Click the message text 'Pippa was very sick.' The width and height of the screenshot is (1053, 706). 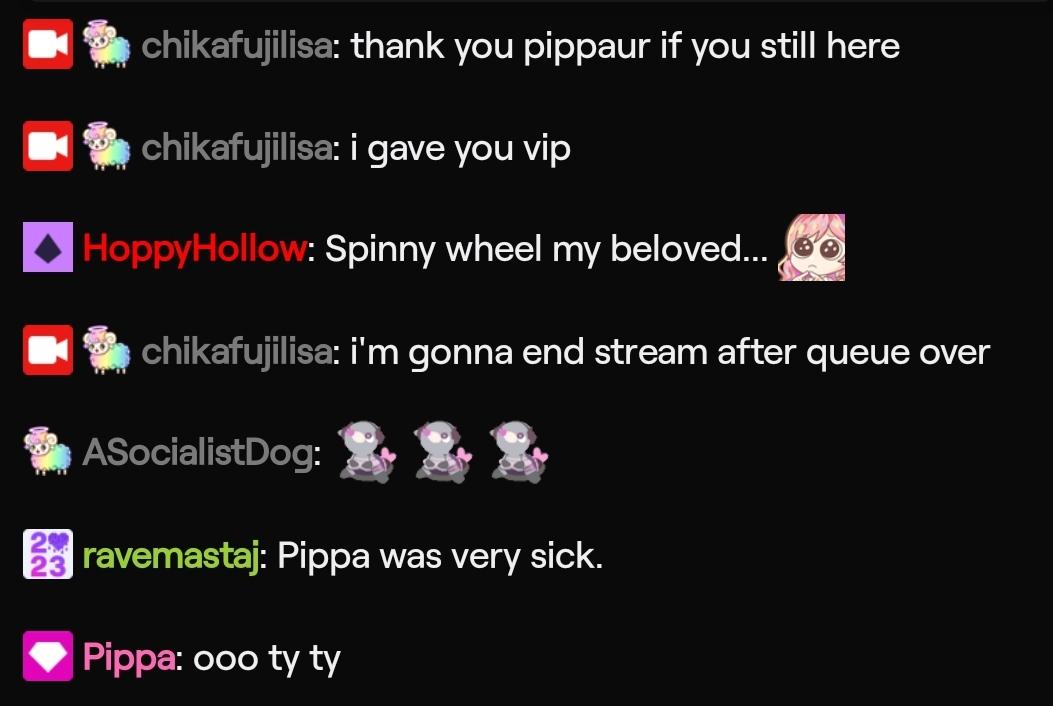tap(440, 556)
